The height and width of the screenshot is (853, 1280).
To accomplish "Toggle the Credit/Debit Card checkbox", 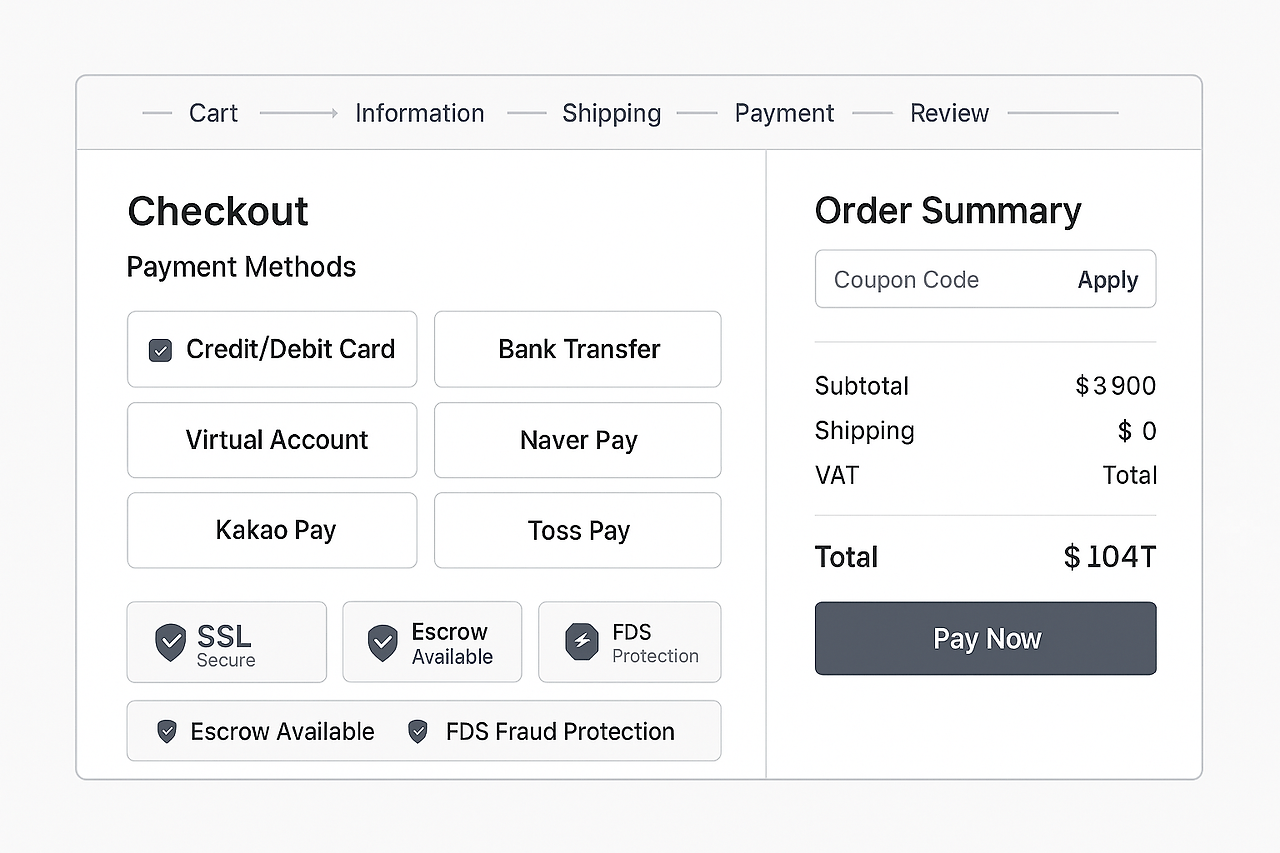I will [160, 350].
